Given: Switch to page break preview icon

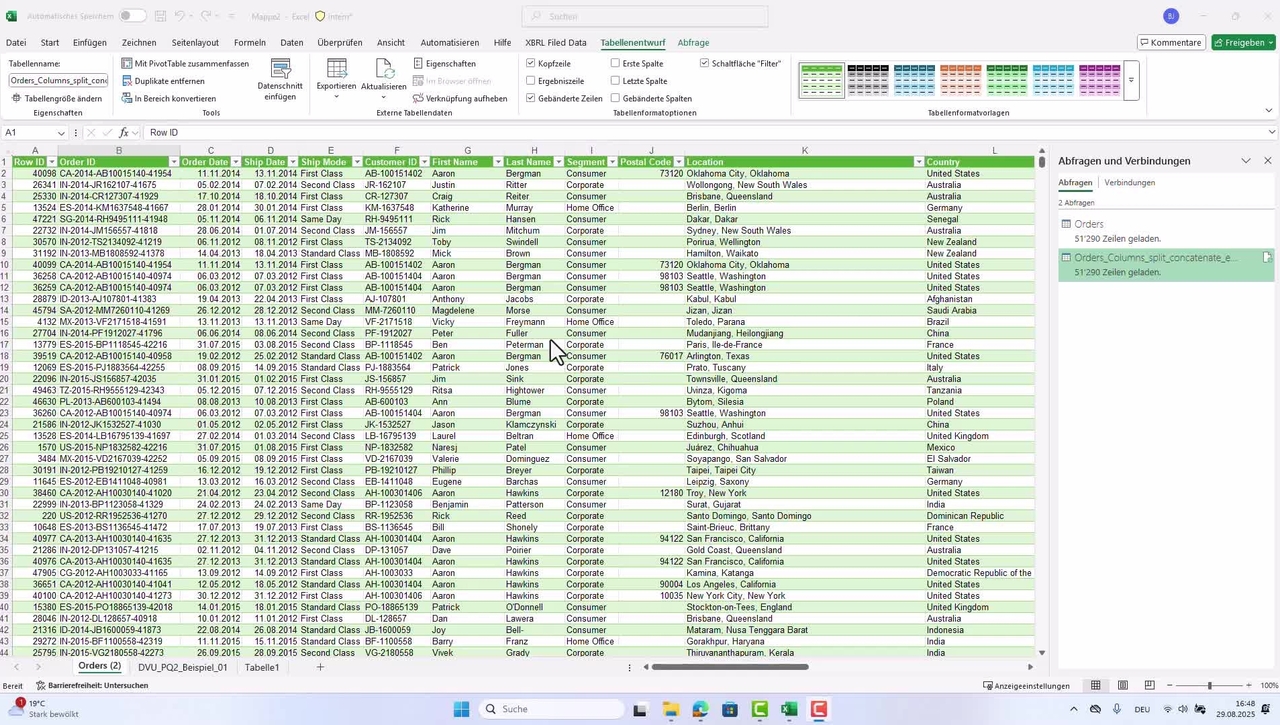Looking at the screenshot, I should click(1149, 685).
